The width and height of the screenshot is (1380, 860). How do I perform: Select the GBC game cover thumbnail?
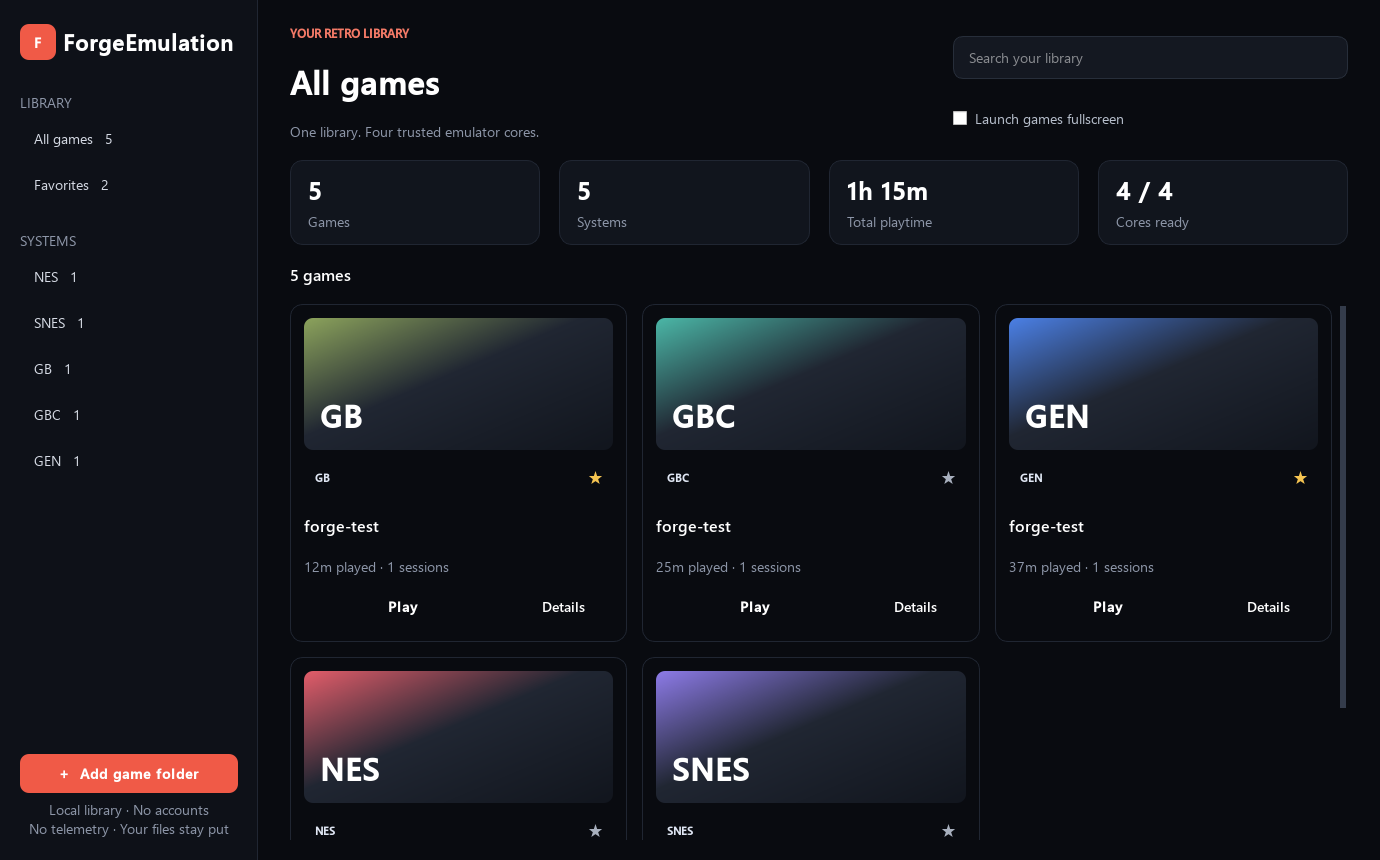coord(811,384)
